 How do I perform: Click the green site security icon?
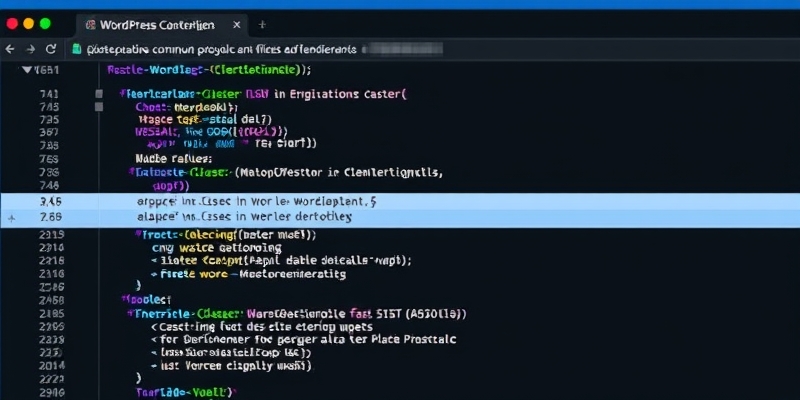pos(76,48)
